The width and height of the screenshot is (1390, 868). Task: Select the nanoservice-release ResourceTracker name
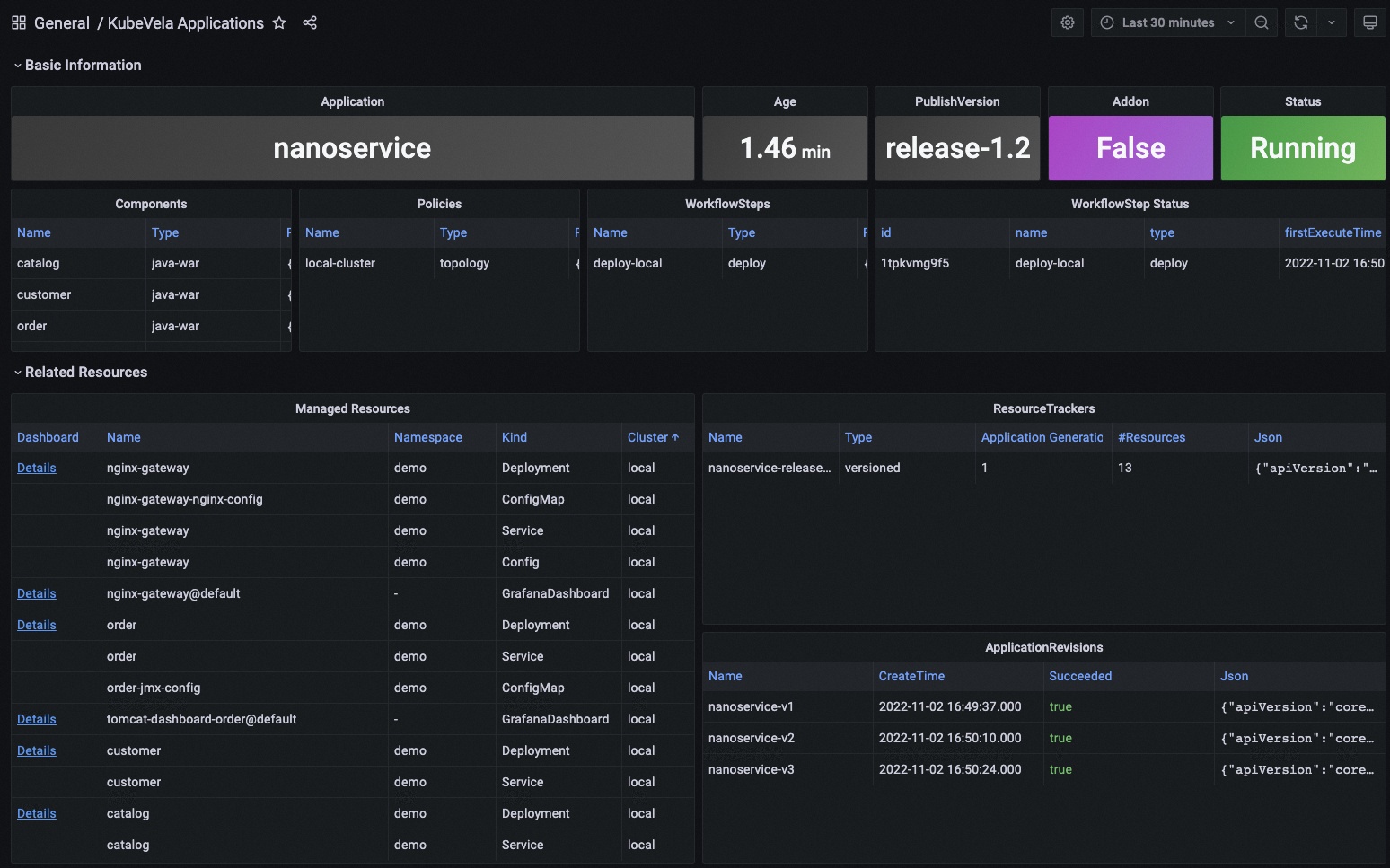pos(770,468)
